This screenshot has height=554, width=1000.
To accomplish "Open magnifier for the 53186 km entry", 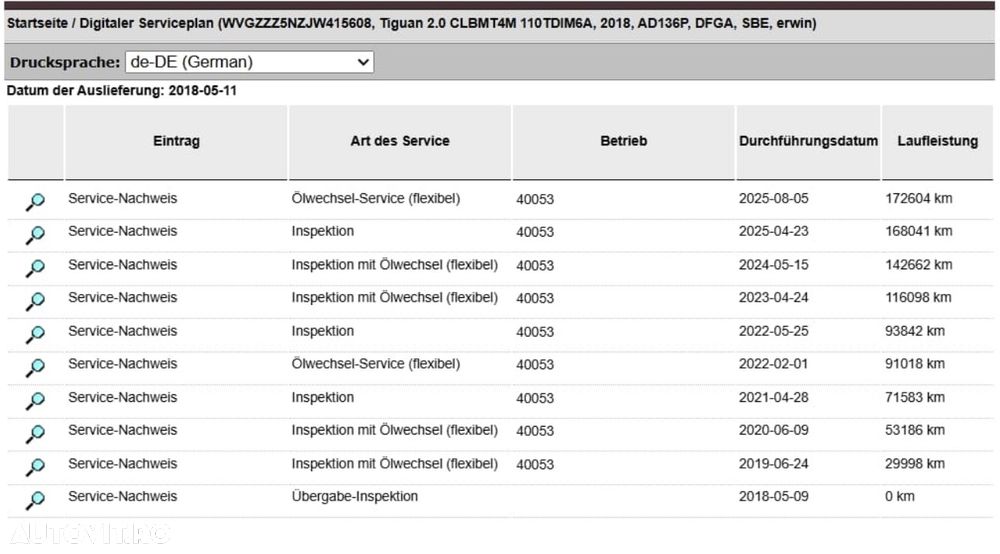I will 35,433.
